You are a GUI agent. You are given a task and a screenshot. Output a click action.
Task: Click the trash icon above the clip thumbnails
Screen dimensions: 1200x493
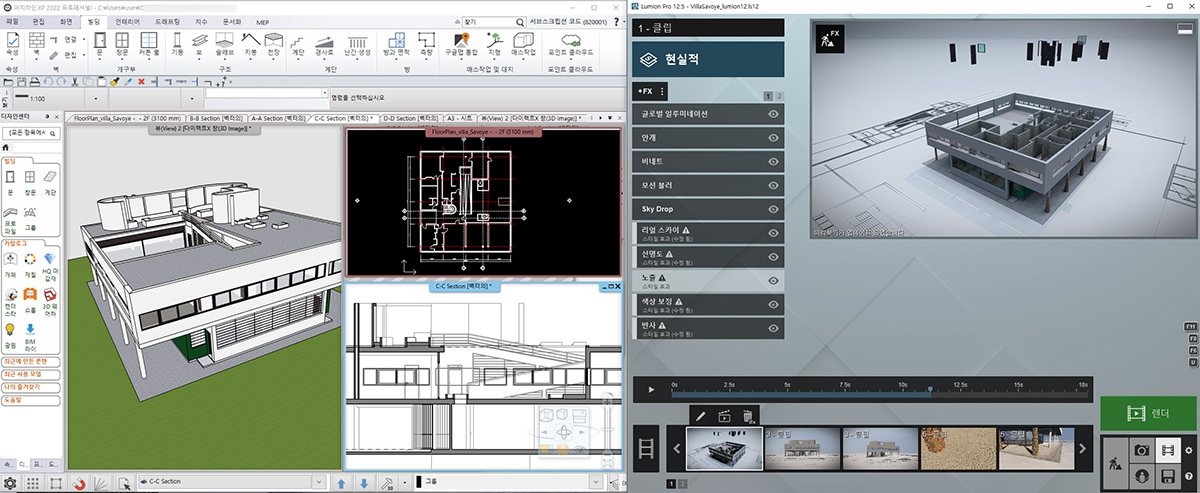(x=749, y=415)
